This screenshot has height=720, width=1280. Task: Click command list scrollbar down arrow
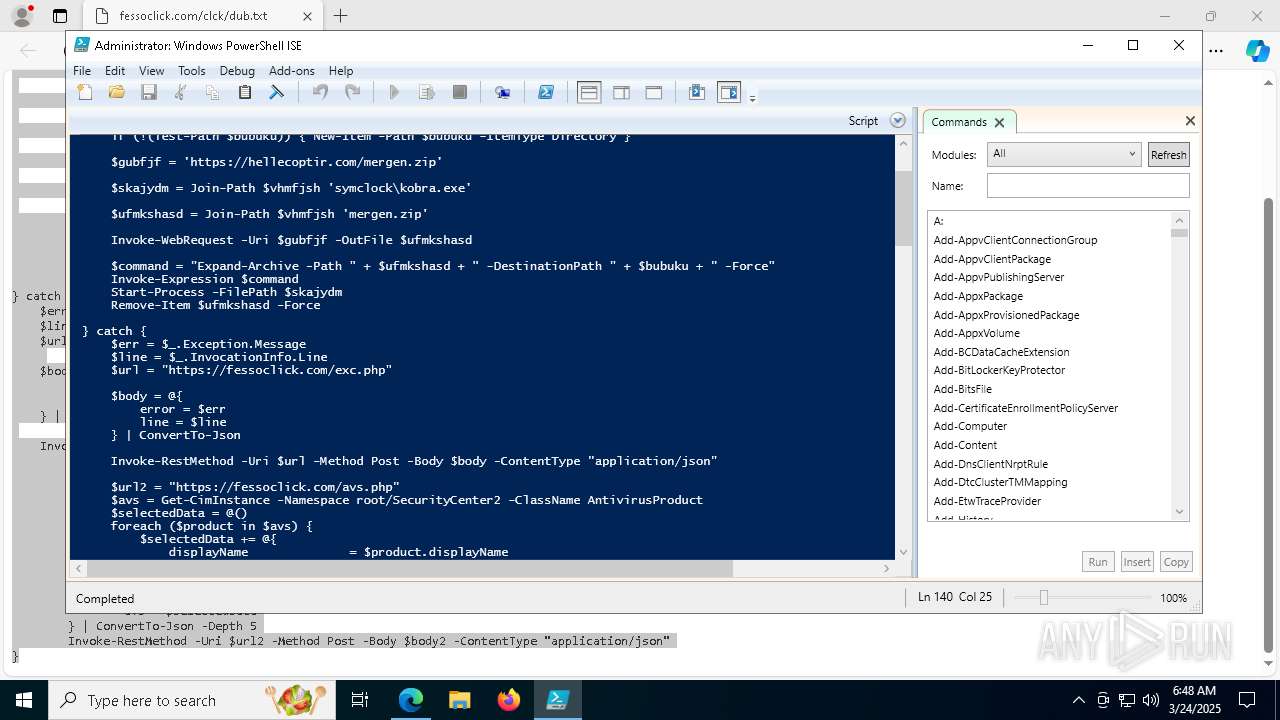[1179, 512]
